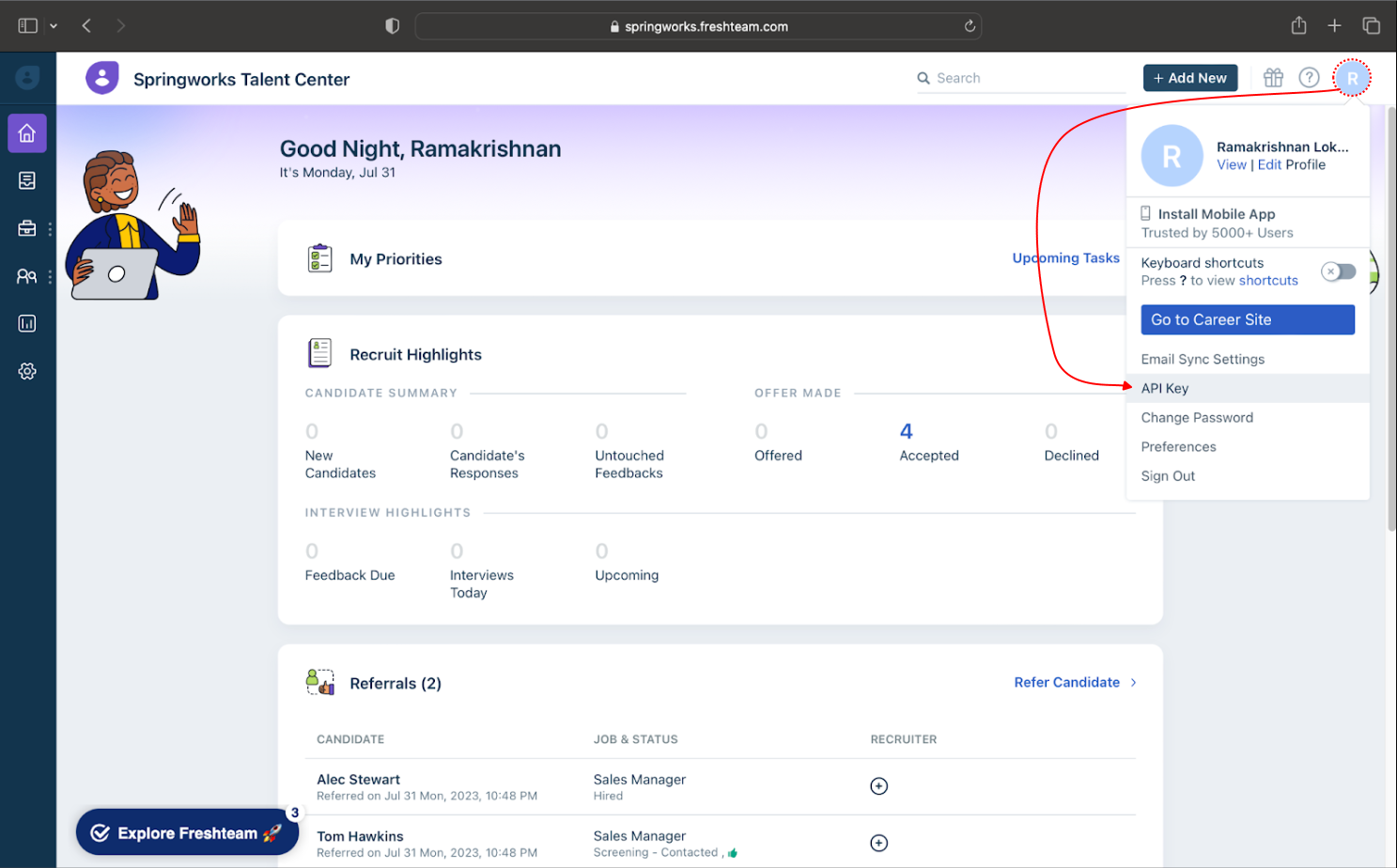The height and width of the screenshot is (868, 1397).
Task: Reload the page in address bar
Action: pyautogui.click(x=970, y=26)
